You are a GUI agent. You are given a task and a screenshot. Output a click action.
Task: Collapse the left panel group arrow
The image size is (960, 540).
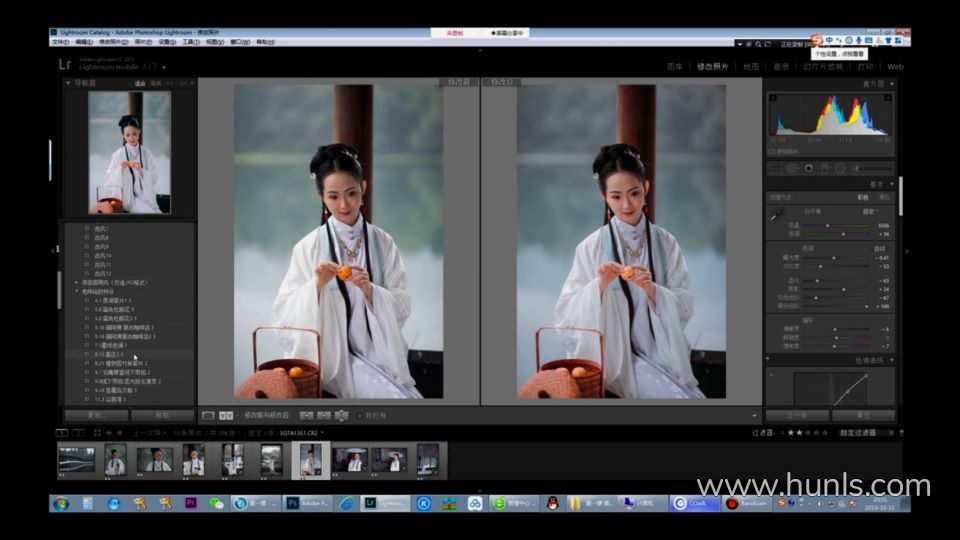coord(53,250)
